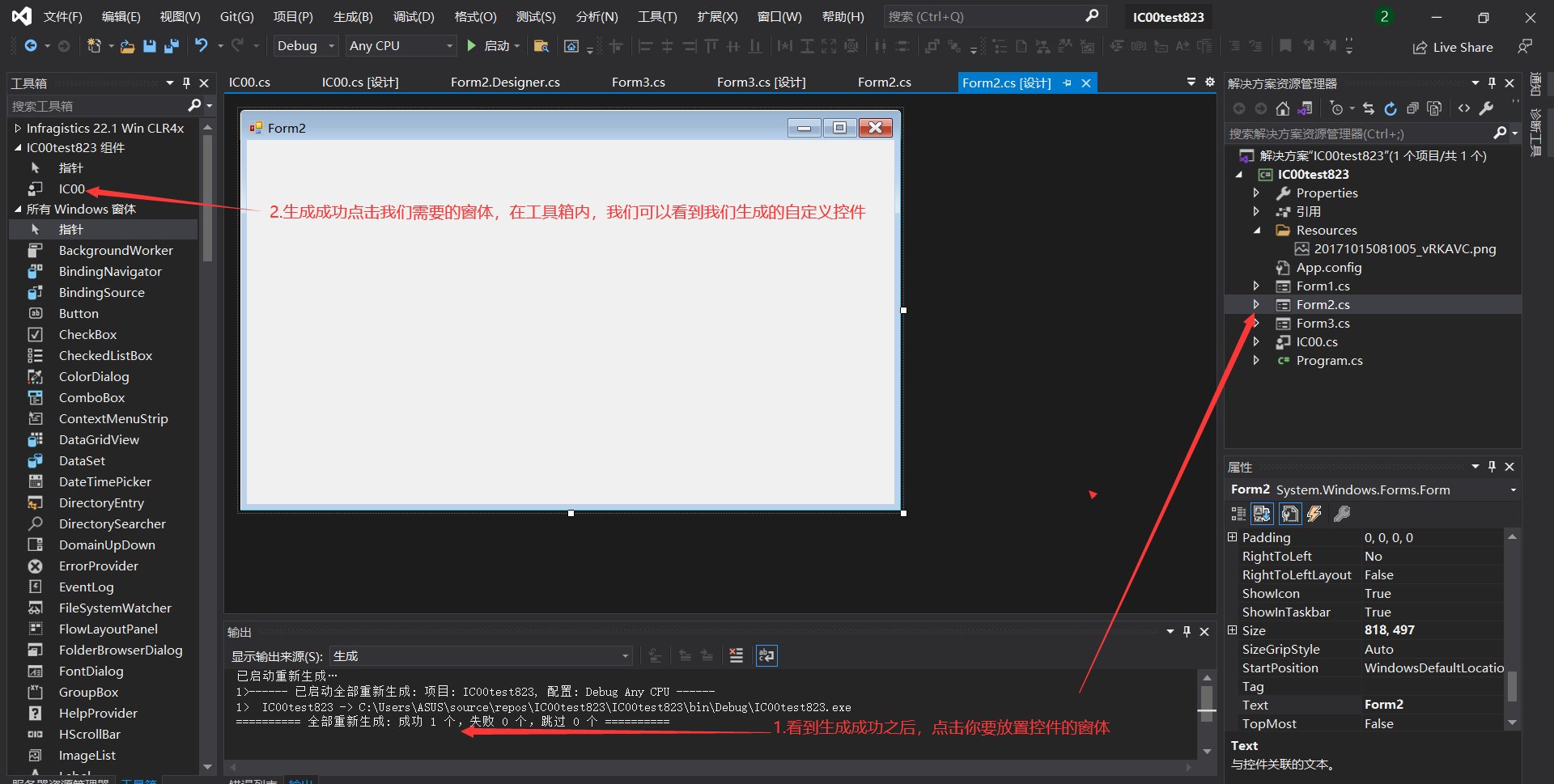Click the Navigate Backward arrow icon
The image size is (1554, 784).
pos(31,46)
